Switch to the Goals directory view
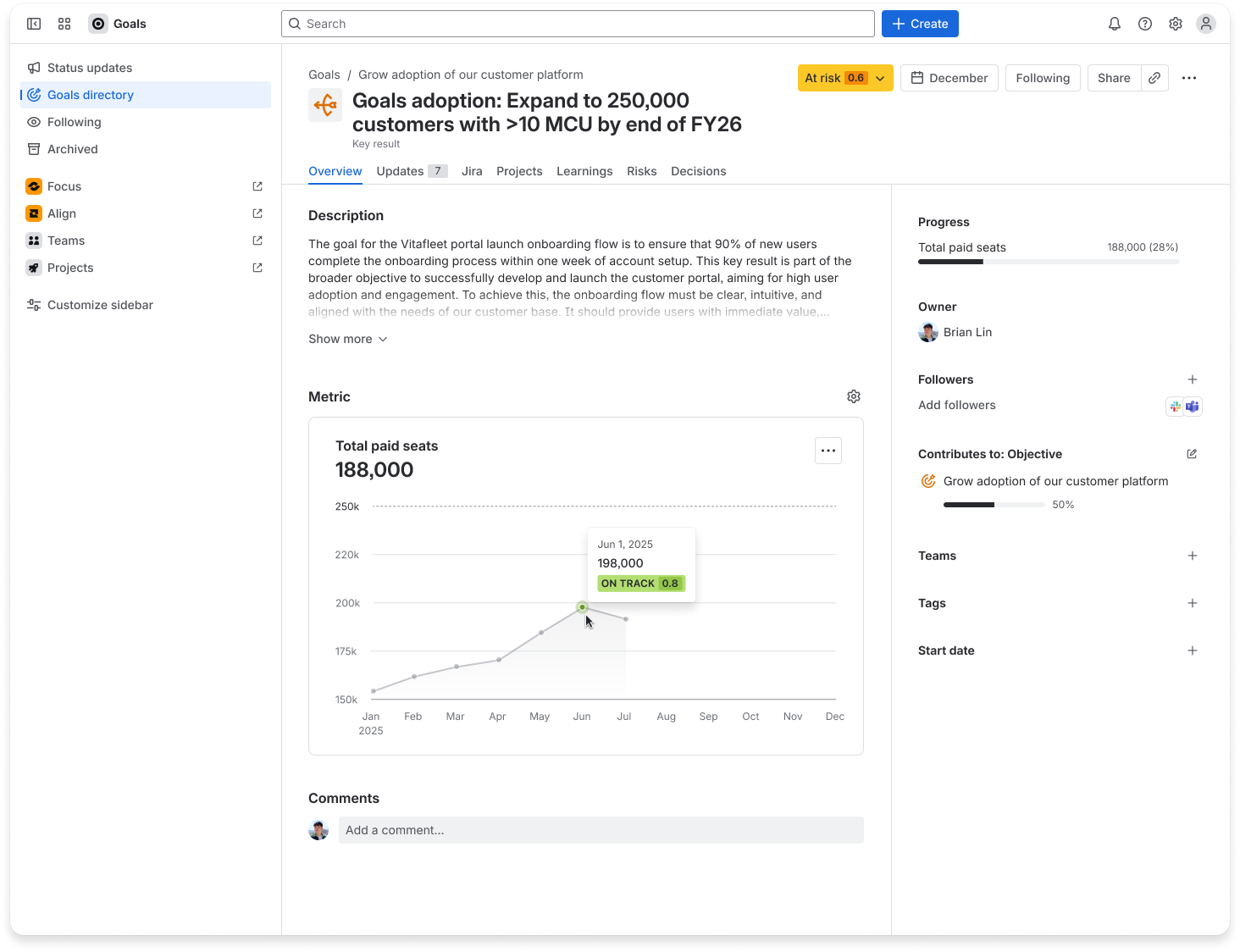Image resolution: width=1240 pixels, height=952 pixels. click(89, 94)
